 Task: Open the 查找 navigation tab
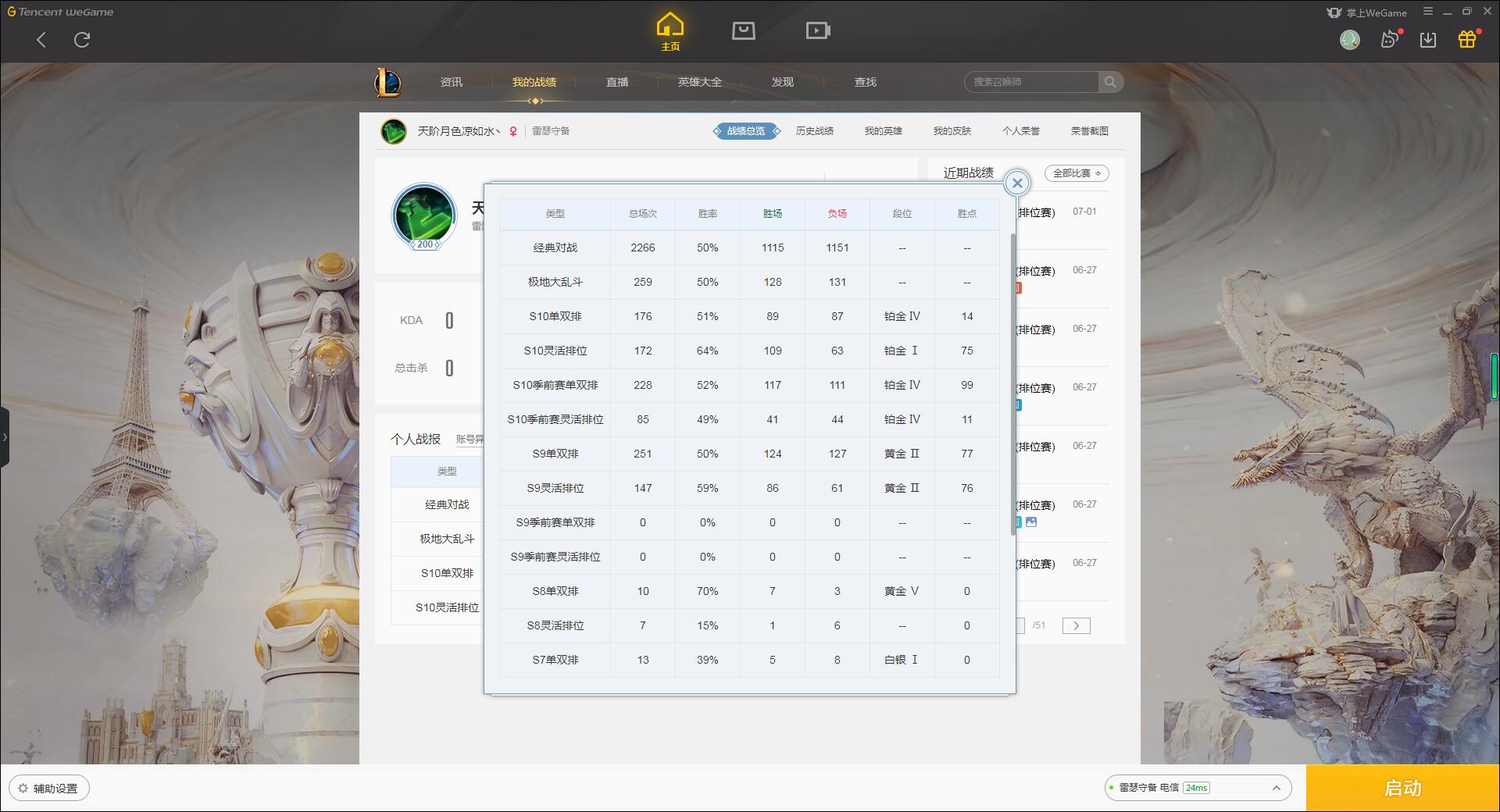tap(866, 82)
